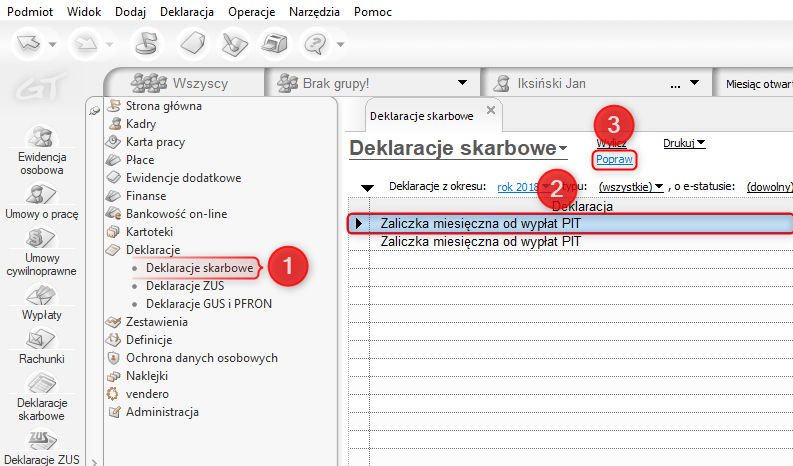Open Zestawienia in navigation tree
This screenshot has width=793, height=466.
[156, 322]
